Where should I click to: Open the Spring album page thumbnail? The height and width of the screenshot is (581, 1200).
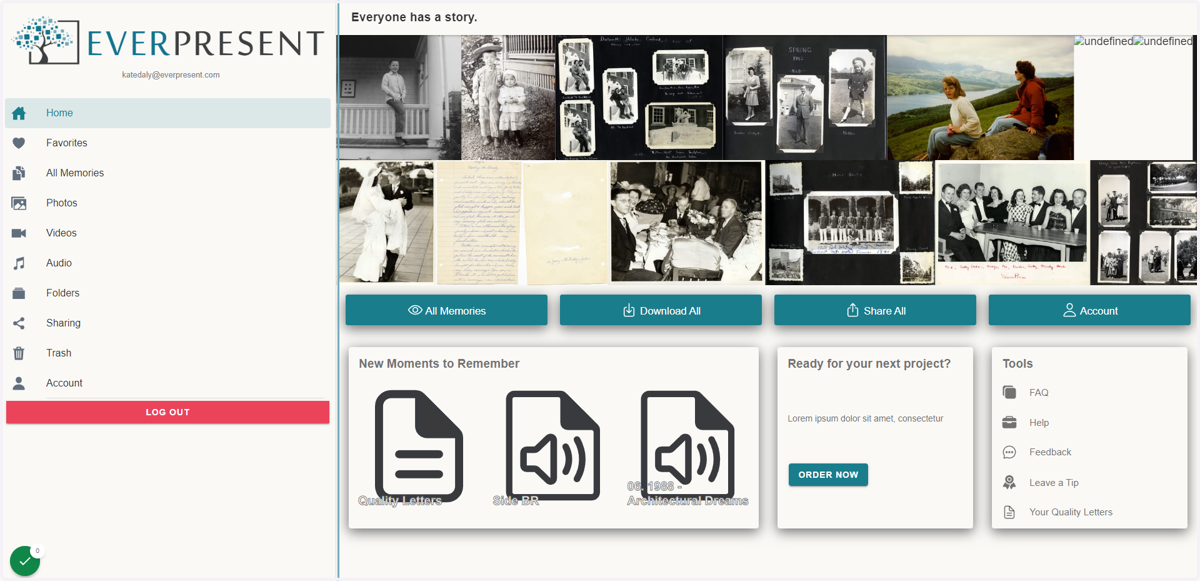pos(805,98)
